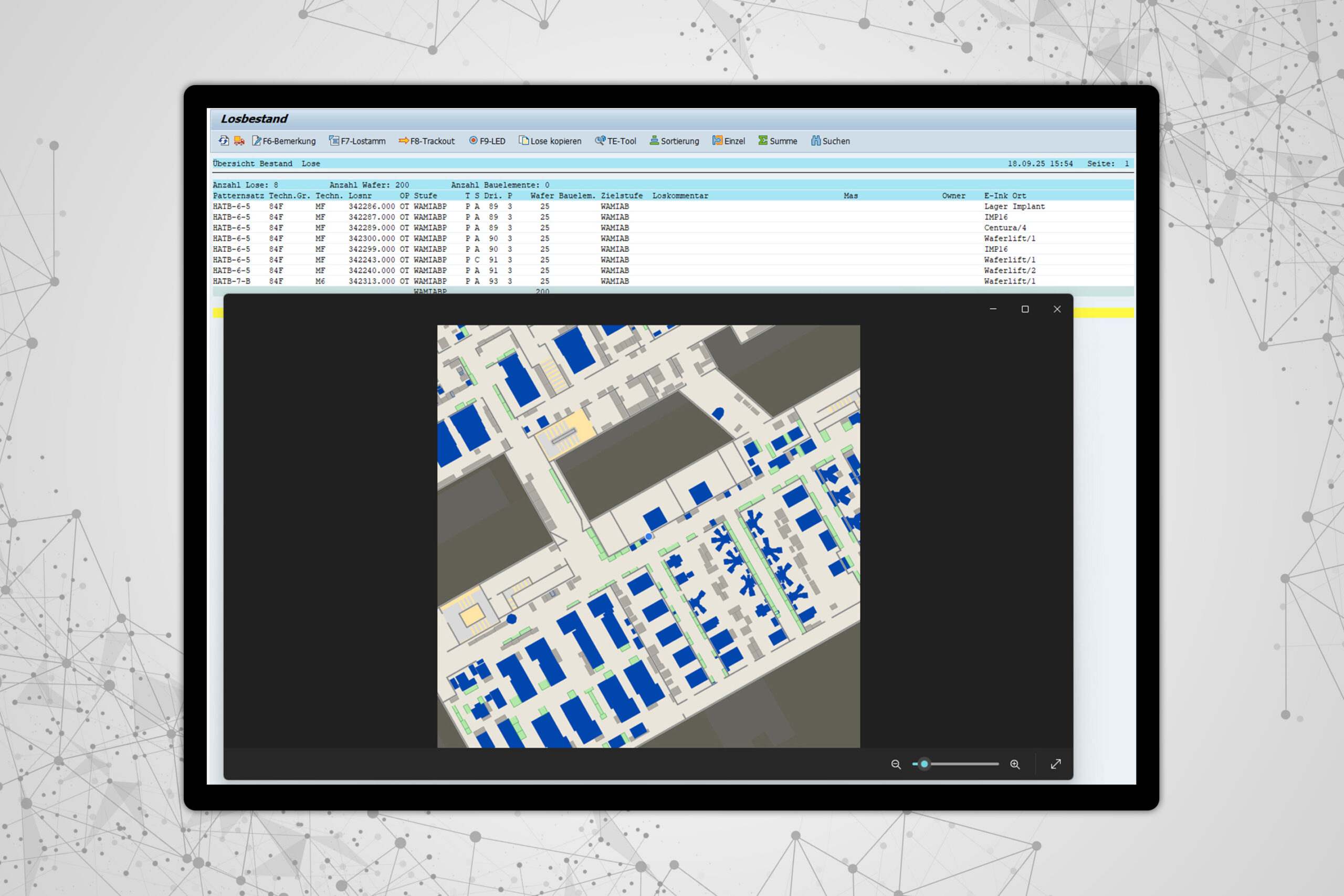The image size is (1344, 896).
Task: Maximize the floor map viewer window
Action: pyautogui.click(x=1025, y=309)
